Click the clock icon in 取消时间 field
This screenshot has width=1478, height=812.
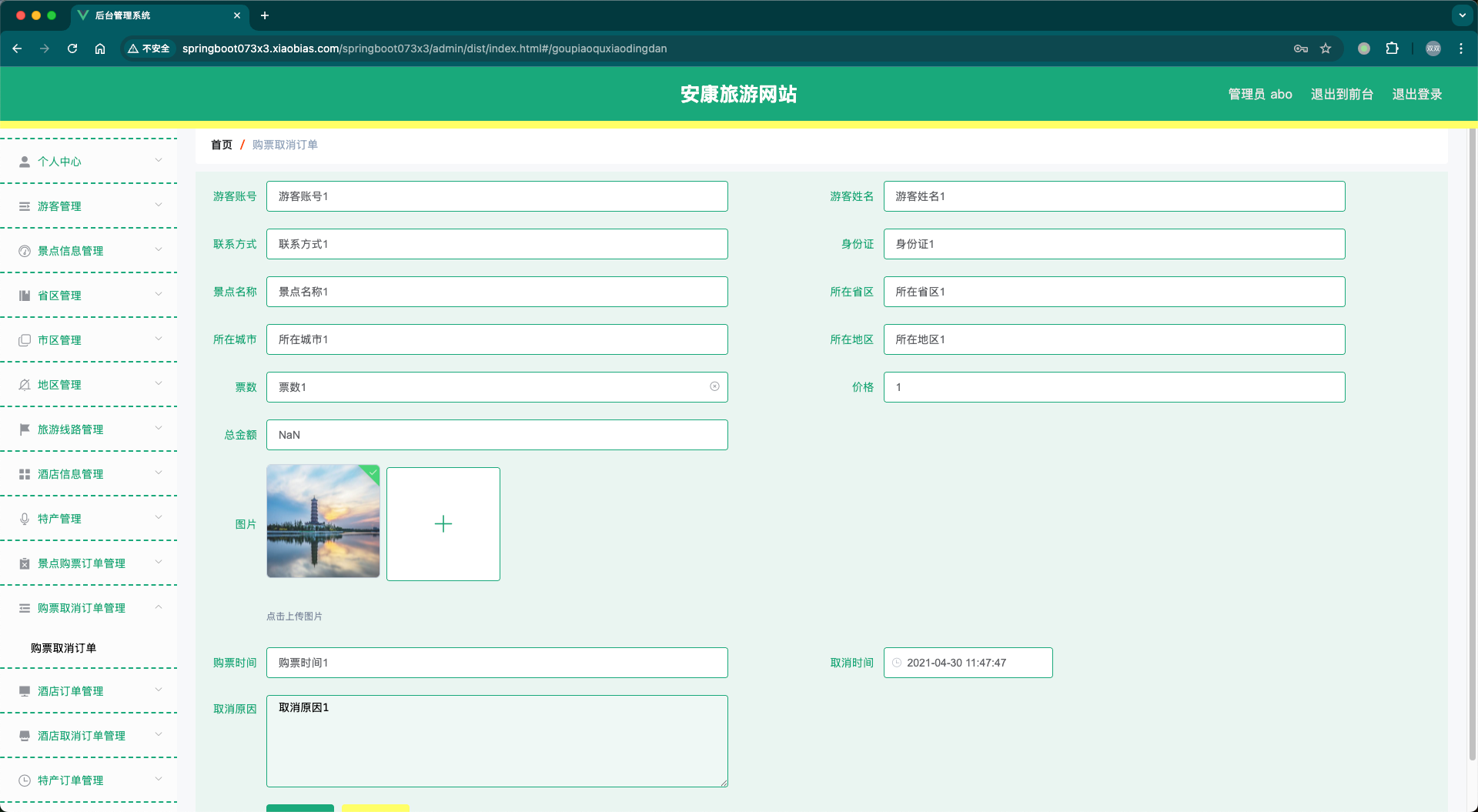point(897,663)
